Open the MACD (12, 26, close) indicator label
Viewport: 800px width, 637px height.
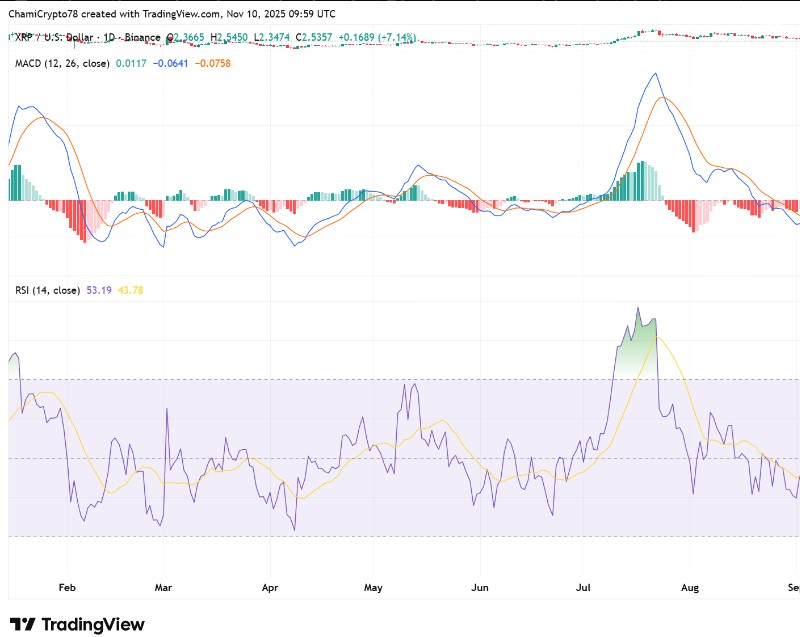pos(62,63)
